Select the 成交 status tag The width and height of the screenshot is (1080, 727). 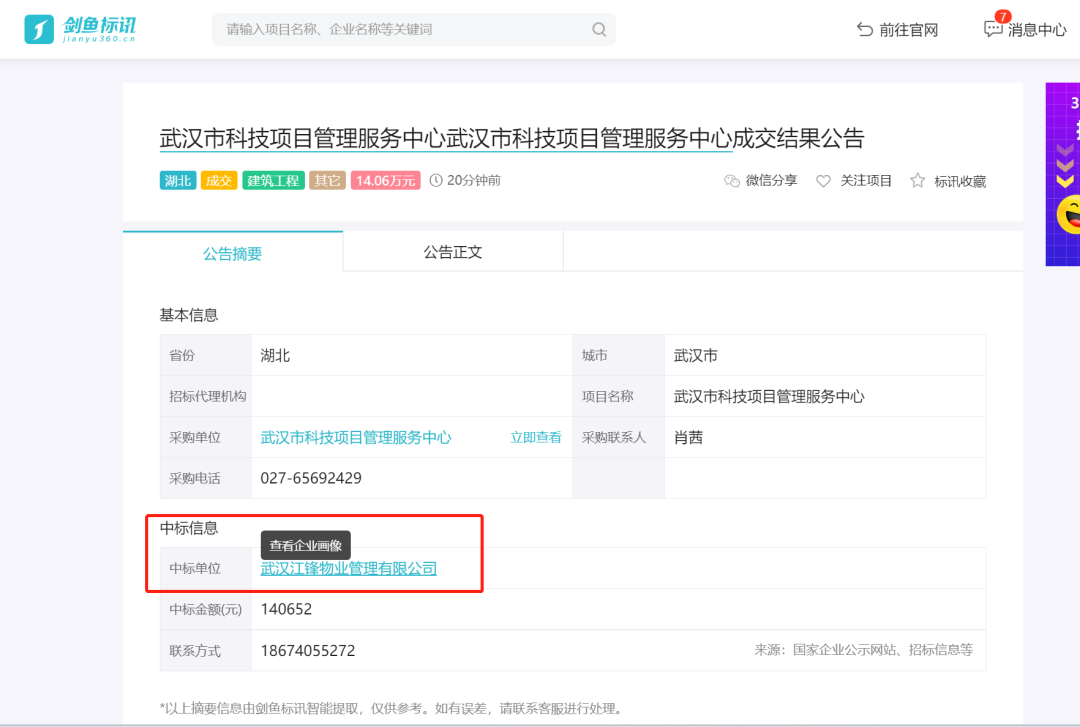(x=218, y=181)
